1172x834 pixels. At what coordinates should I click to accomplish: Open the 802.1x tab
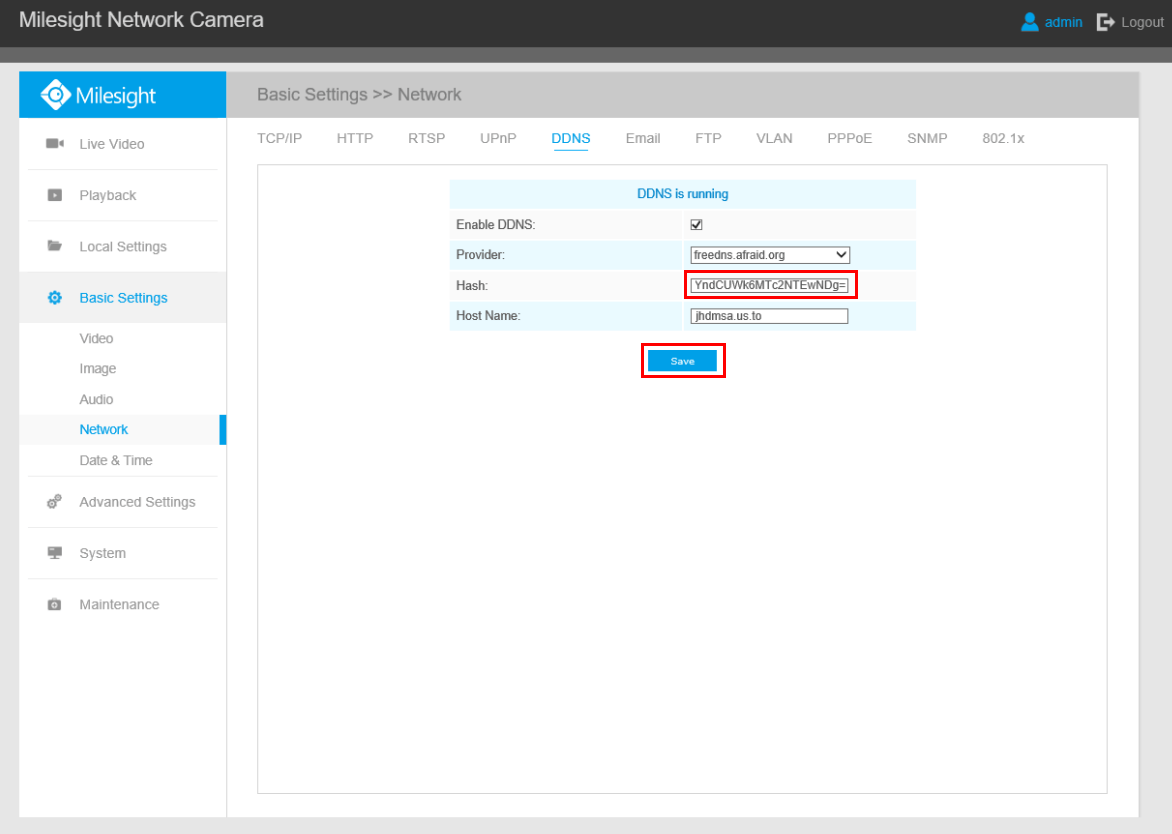[1003, 138]
